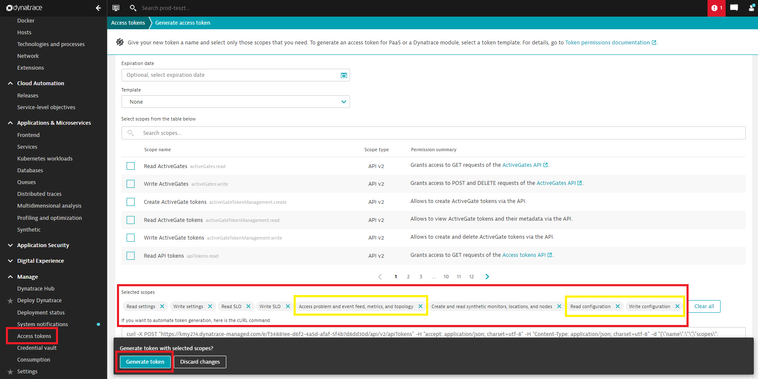Click the Dynatrace info icon in banner
Viewport: 758px width, 379px height.
tap(120, 43)
